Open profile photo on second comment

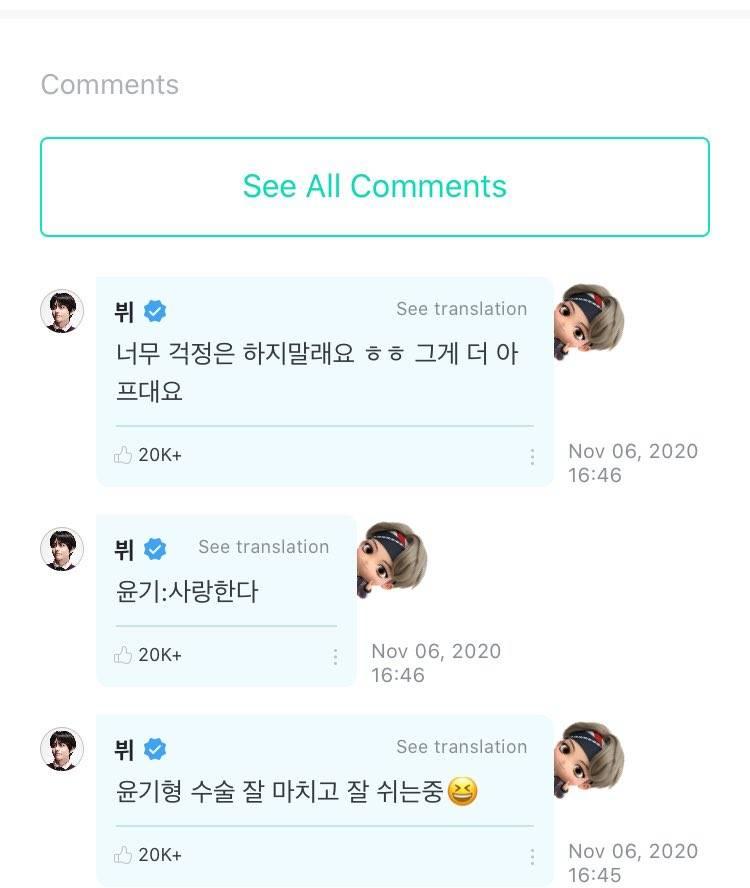(x=62, y=549)
